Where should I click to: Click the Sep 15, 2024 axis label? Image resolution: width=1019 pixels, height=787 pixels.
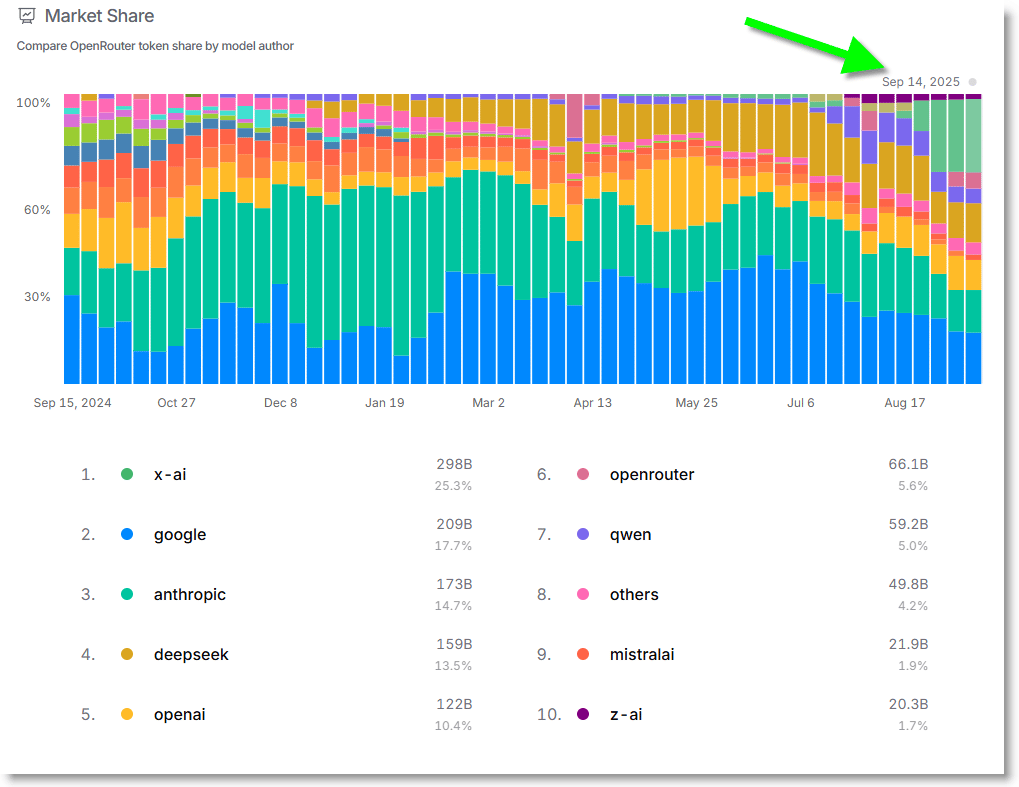click(72, 403)
